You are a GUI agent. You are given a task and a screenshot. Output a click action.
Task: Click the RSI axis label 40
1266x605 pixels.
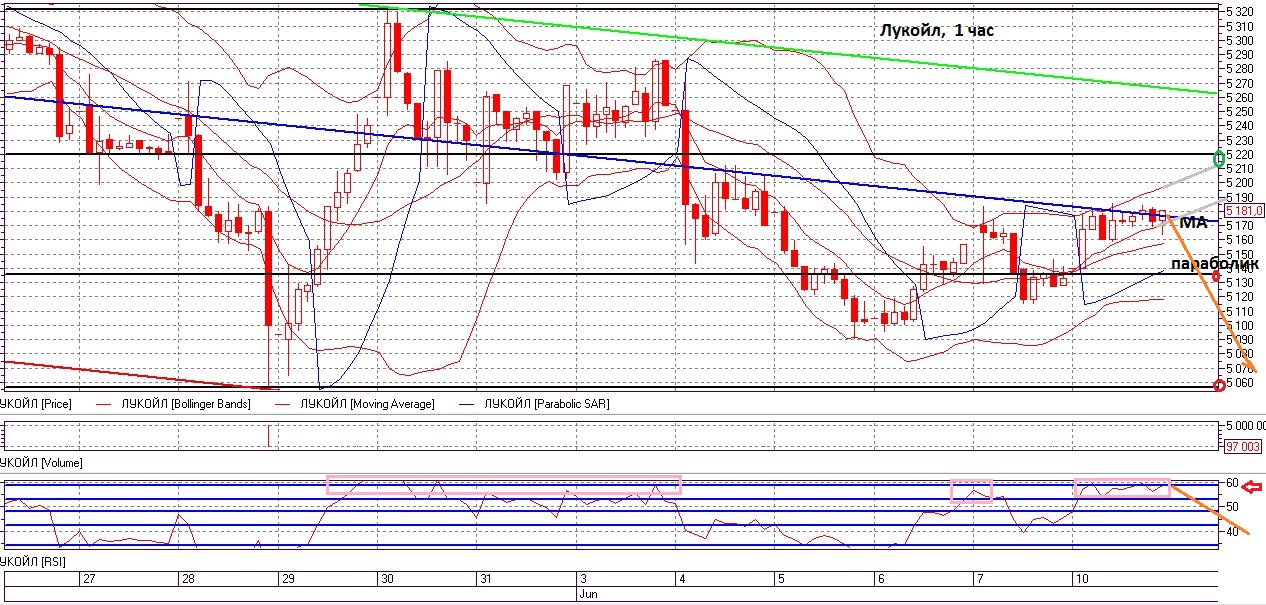1233,532
